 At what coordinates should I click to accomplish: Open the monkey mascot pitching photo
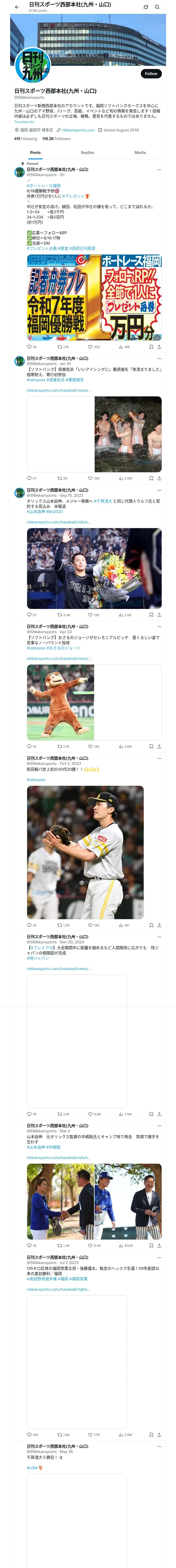pyautogui.click(x=61, y=702)
